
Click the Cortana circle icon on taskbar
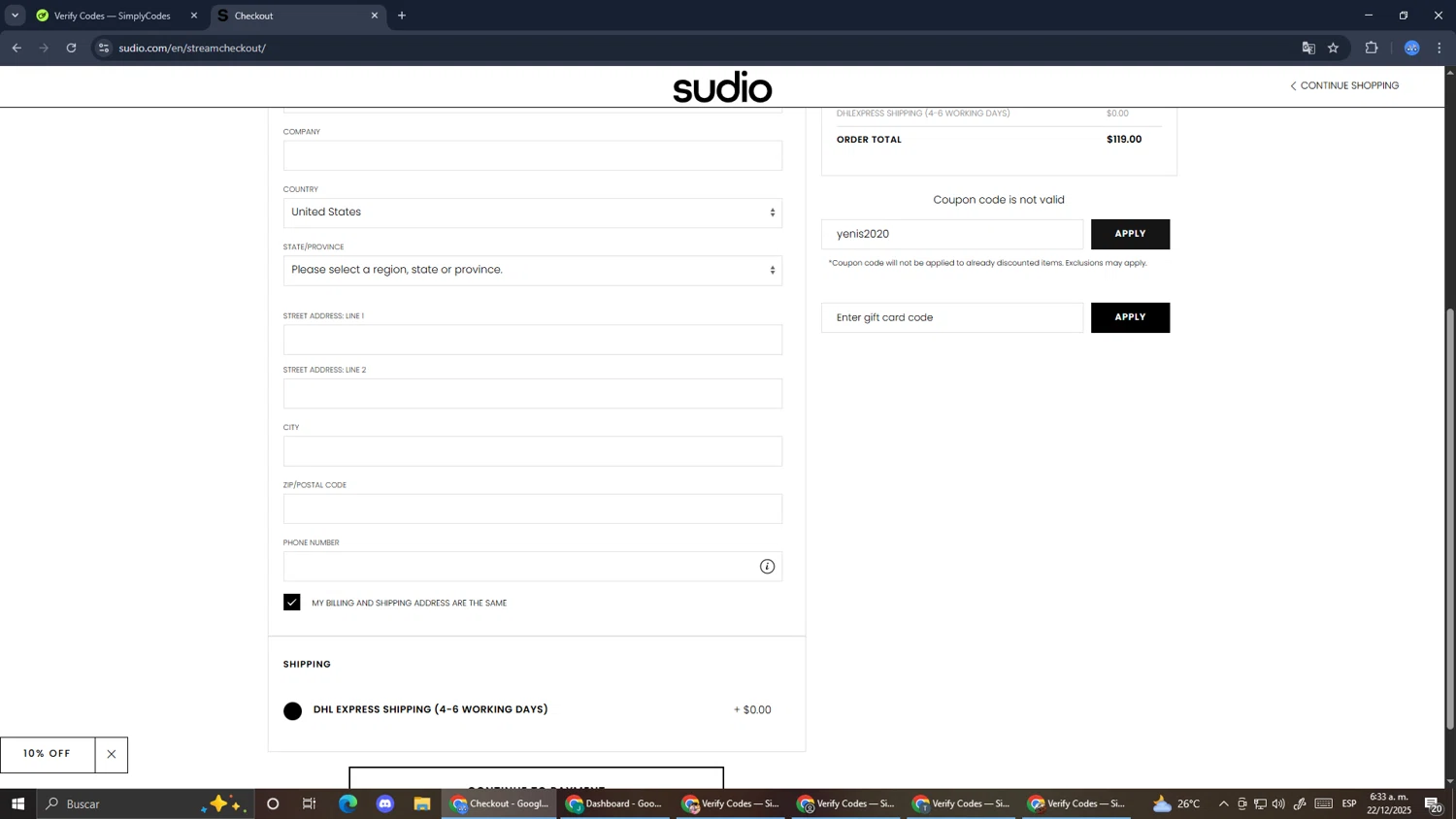273,803
